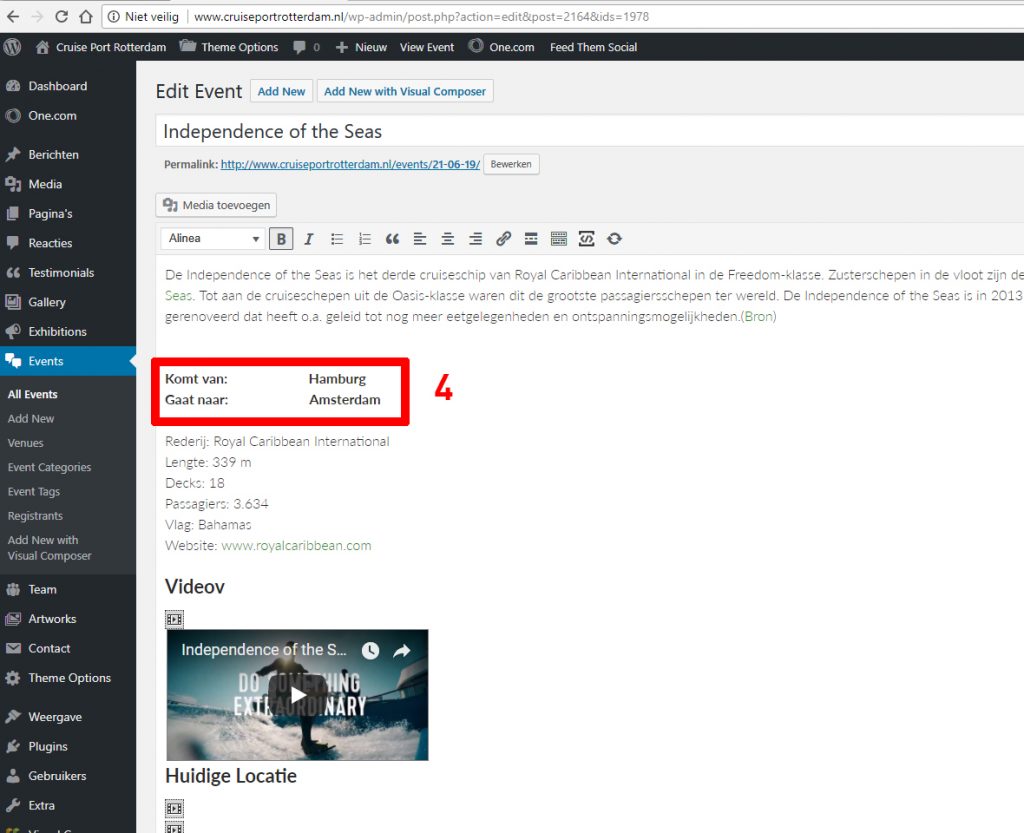Open Cruise Port Rotterdam site menu
Image resolution: width=1024 pixels, height=833 pixels.
point(101,47)
